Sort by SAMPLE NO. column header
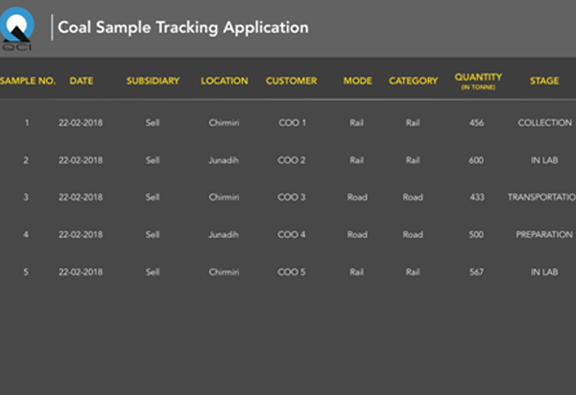 (28, 81)
